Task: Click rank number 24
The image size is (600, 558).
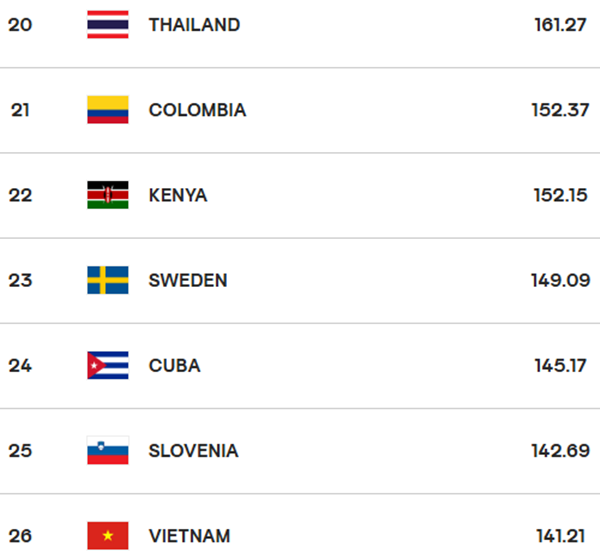Action: pos(20,365)
